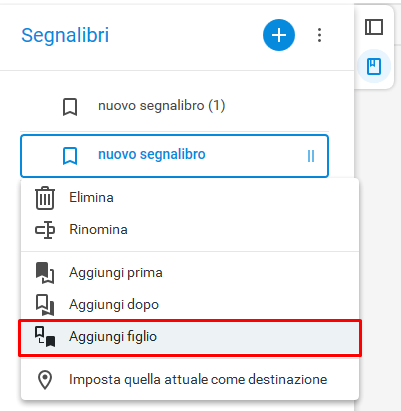
Task: Click the blue plus add bookmark button
Action: [279, 35]
